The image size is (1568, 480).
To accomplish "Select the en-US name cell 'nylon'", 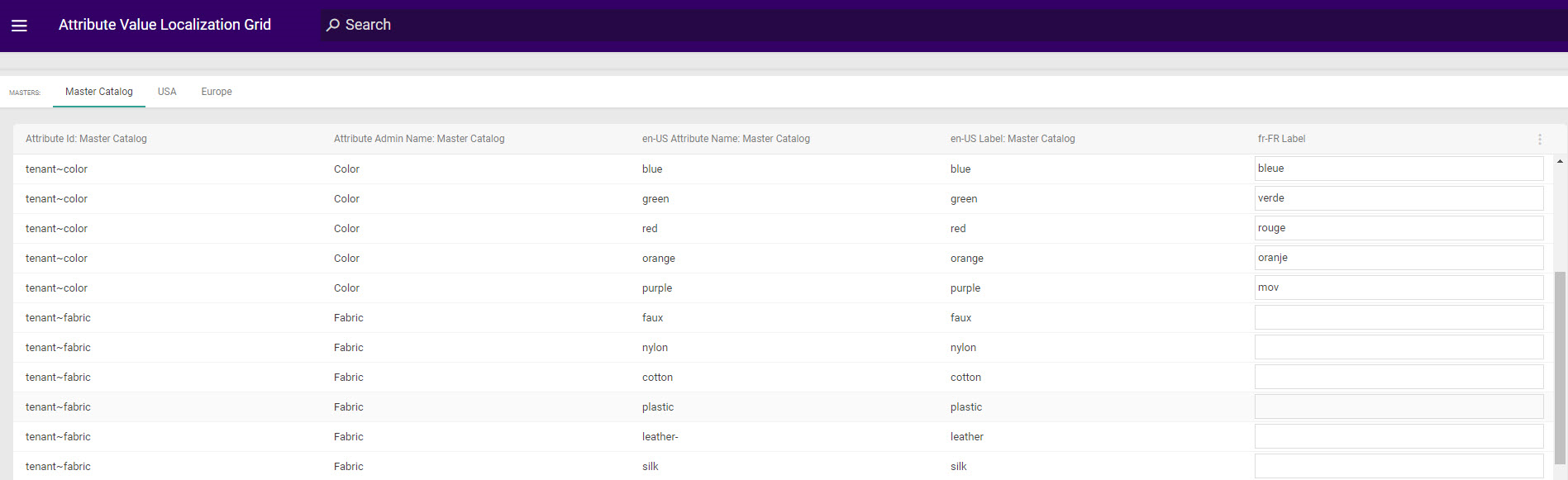I will coord(655,347).
